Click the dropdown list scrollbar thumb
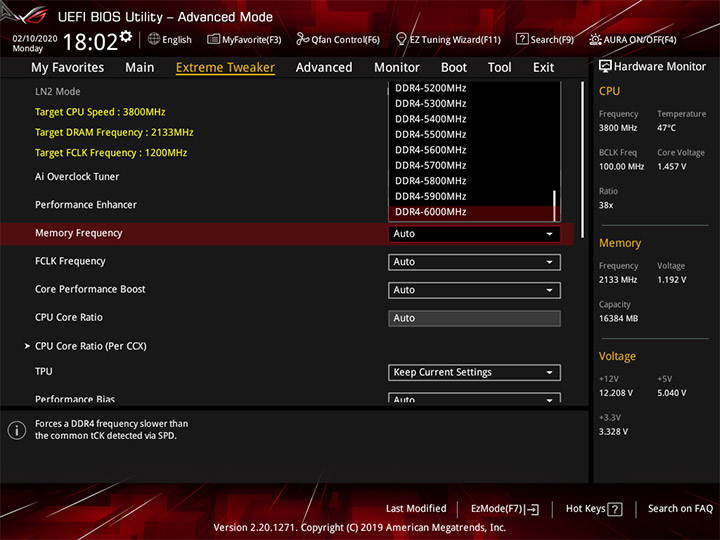Image resolution: width=720 pixels, height=540 pixels. click(555, 205)
